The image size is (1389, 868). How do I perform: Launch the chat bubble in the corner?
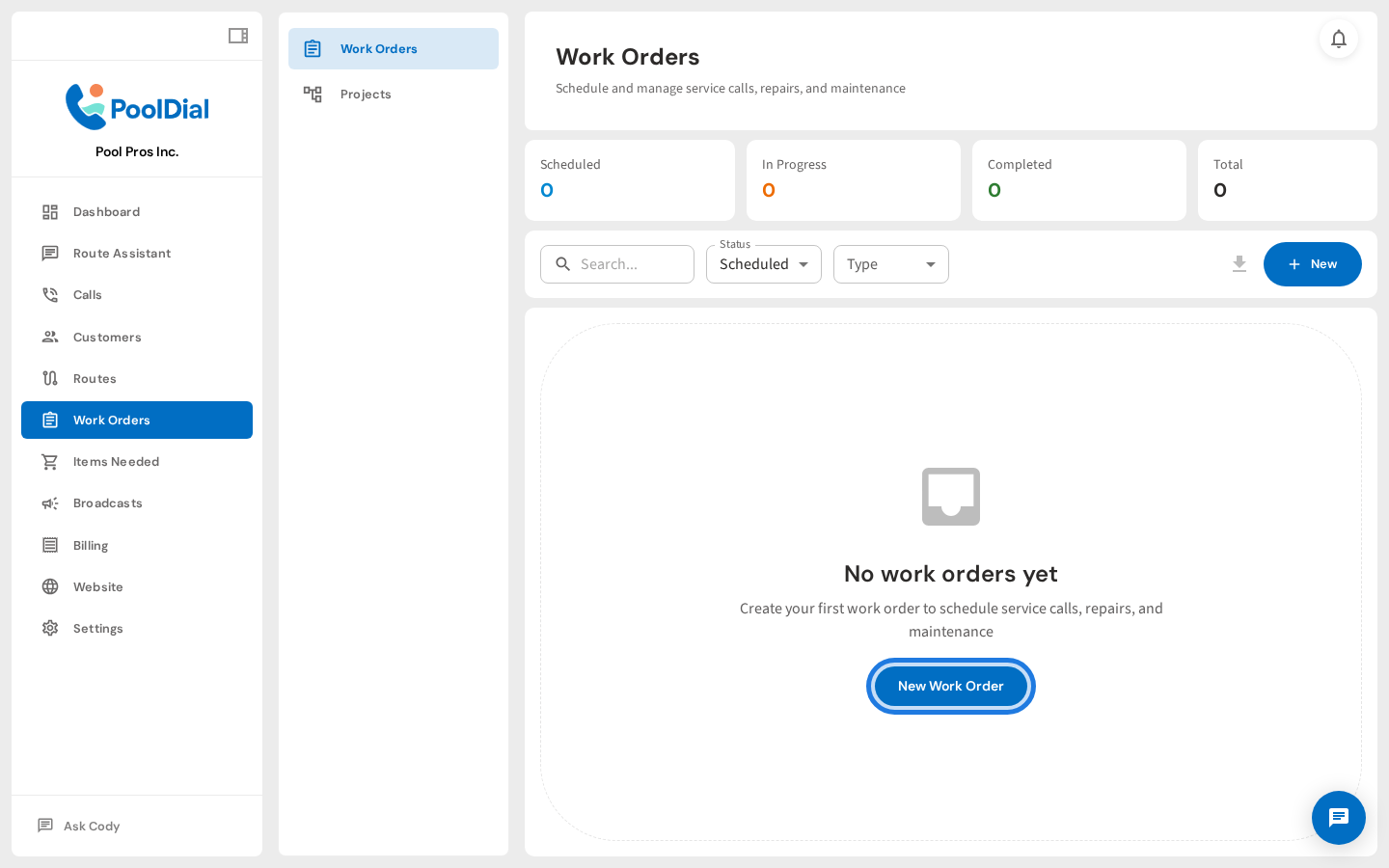tap(1339, 818)
